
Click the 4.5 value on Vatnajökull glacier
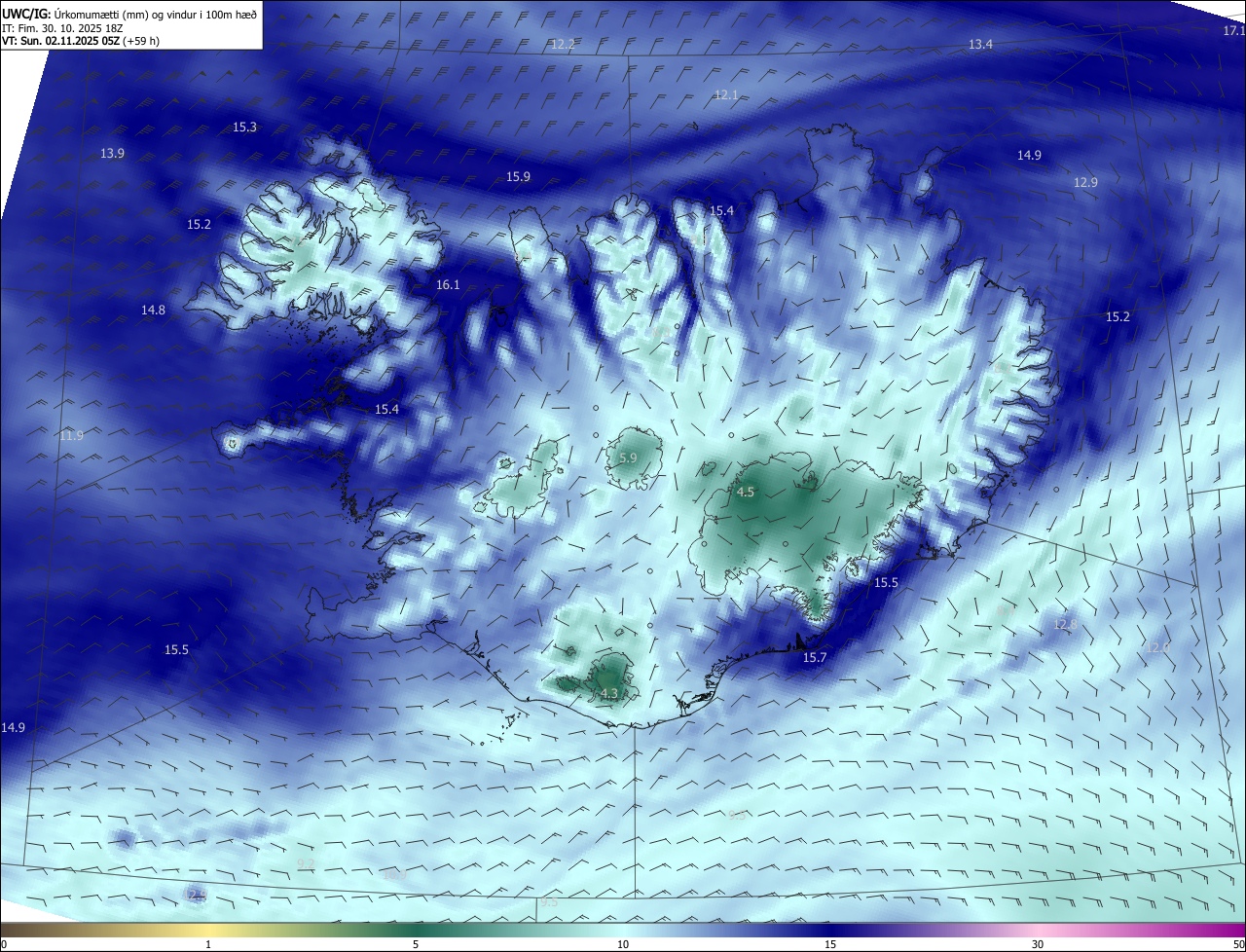pyautogui.click(x=746, y=493)
